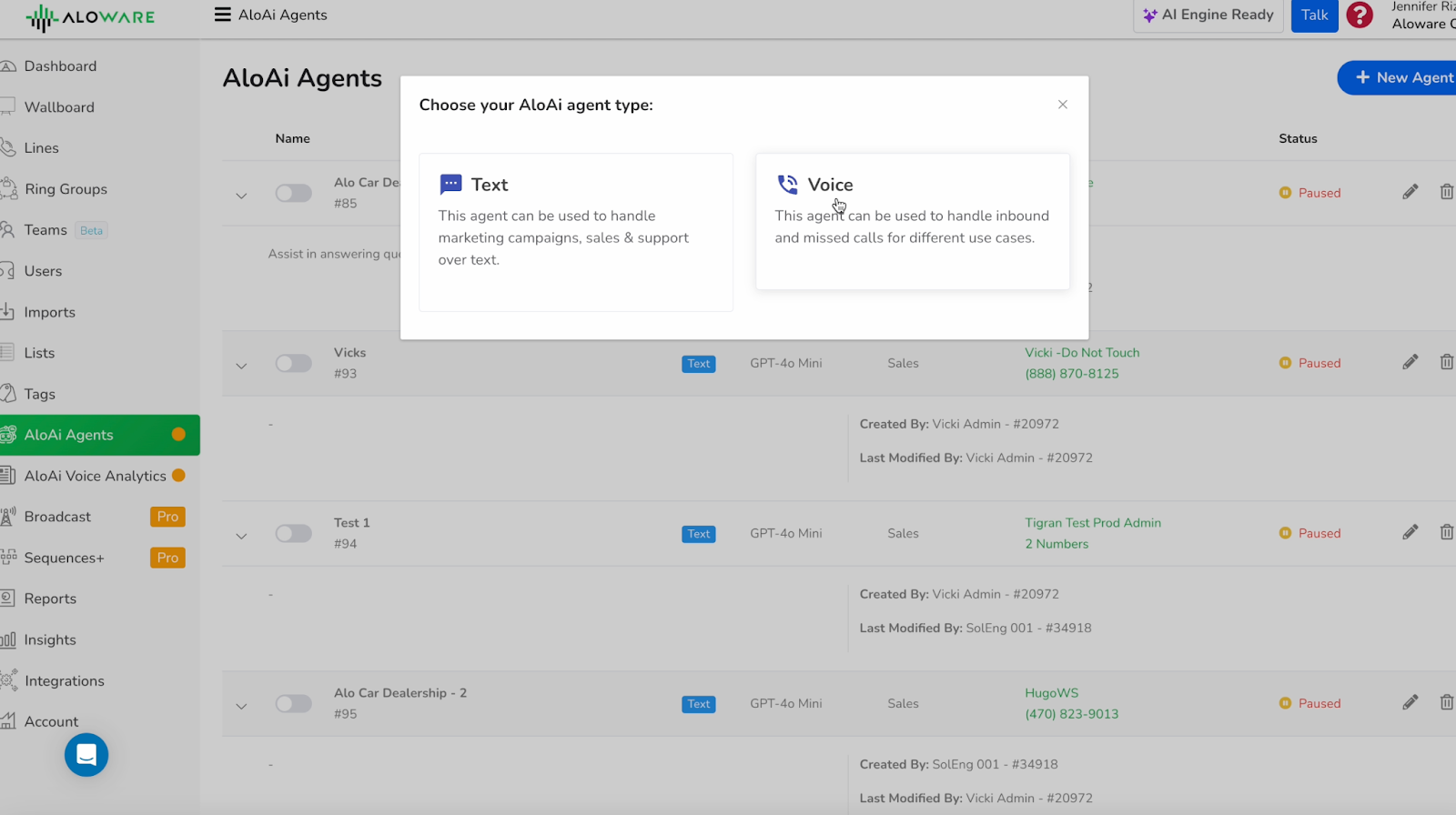Click the orange dot on AloAi Agents
1456x815 pixels.
coord(178,435)
